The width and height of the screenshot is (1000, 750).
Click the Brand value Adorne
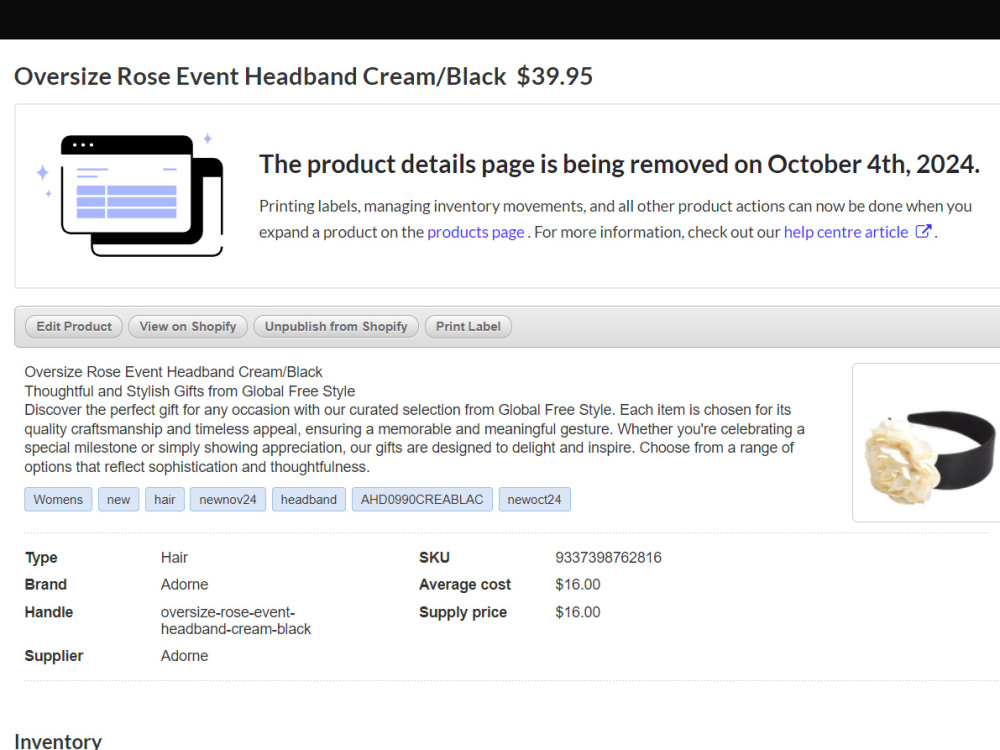point(184,584)
